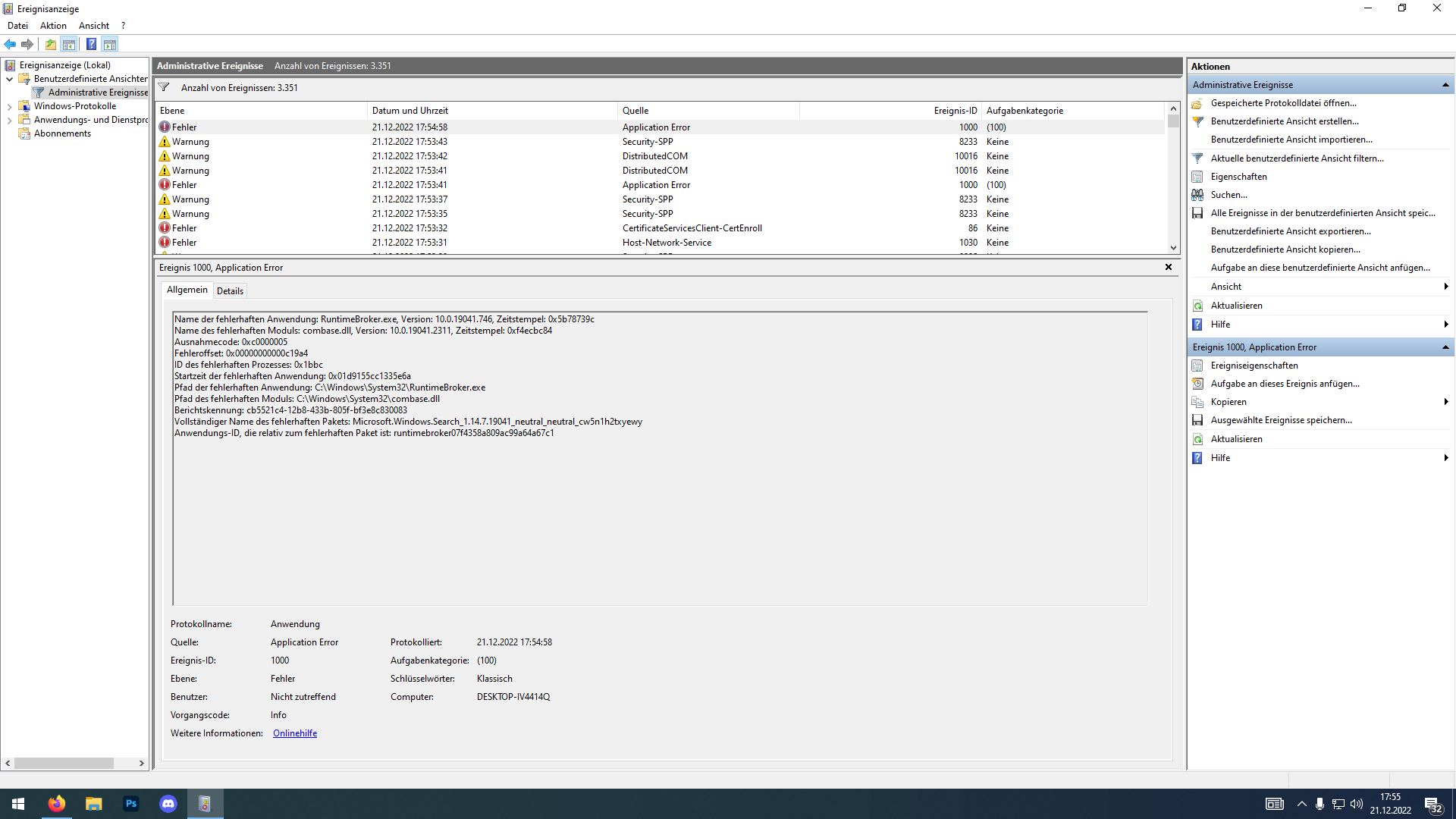Open the Aktion menu
Viewport: 1456px width, 819px height.
pos(53,26)
